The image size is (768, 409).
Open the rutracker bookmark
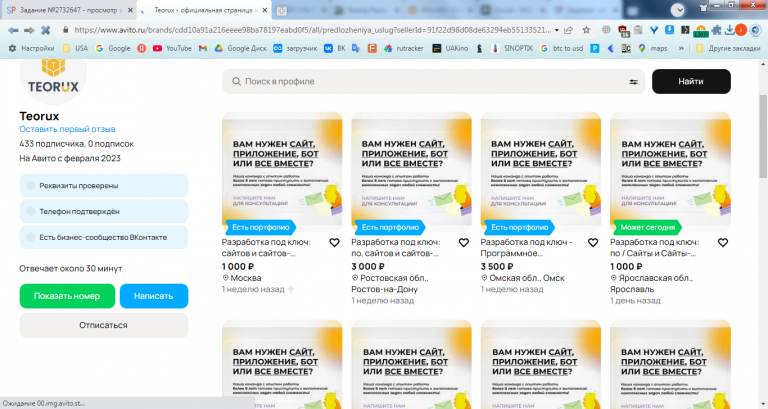click(x=404, y=48)
